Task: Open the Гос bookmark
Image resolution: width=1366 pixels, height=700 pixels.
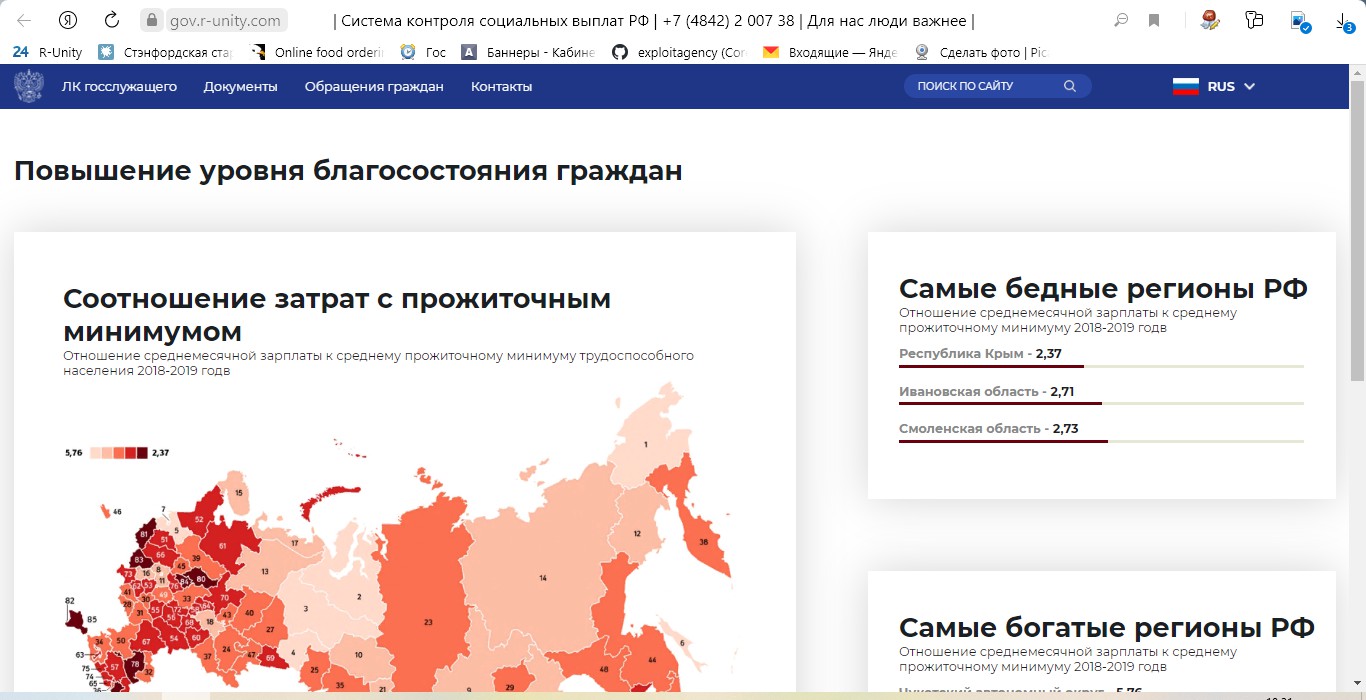Action: click(423, 52)
